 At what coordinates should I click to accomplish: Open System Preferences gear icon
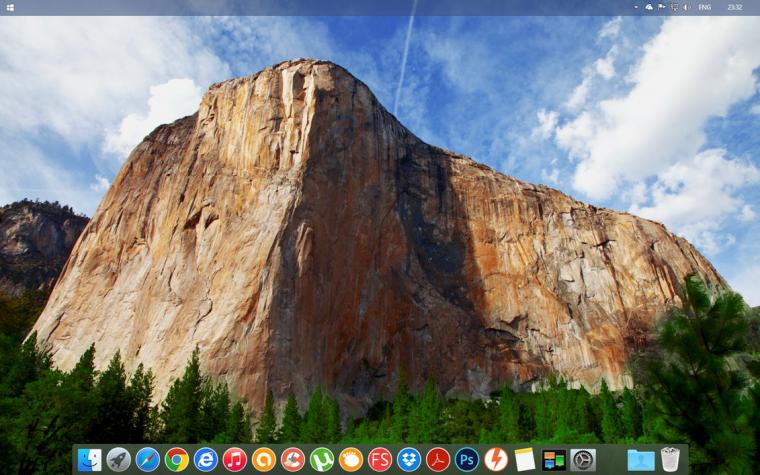(x=583, y=459)
